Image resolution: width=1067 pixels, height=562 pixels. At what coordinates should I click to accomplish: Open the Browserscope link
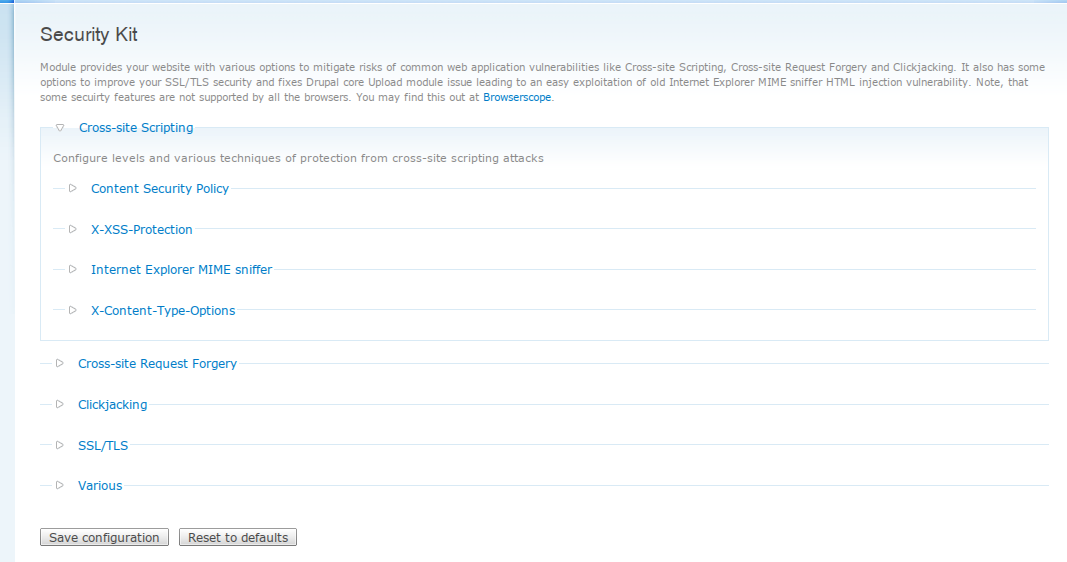517,97
